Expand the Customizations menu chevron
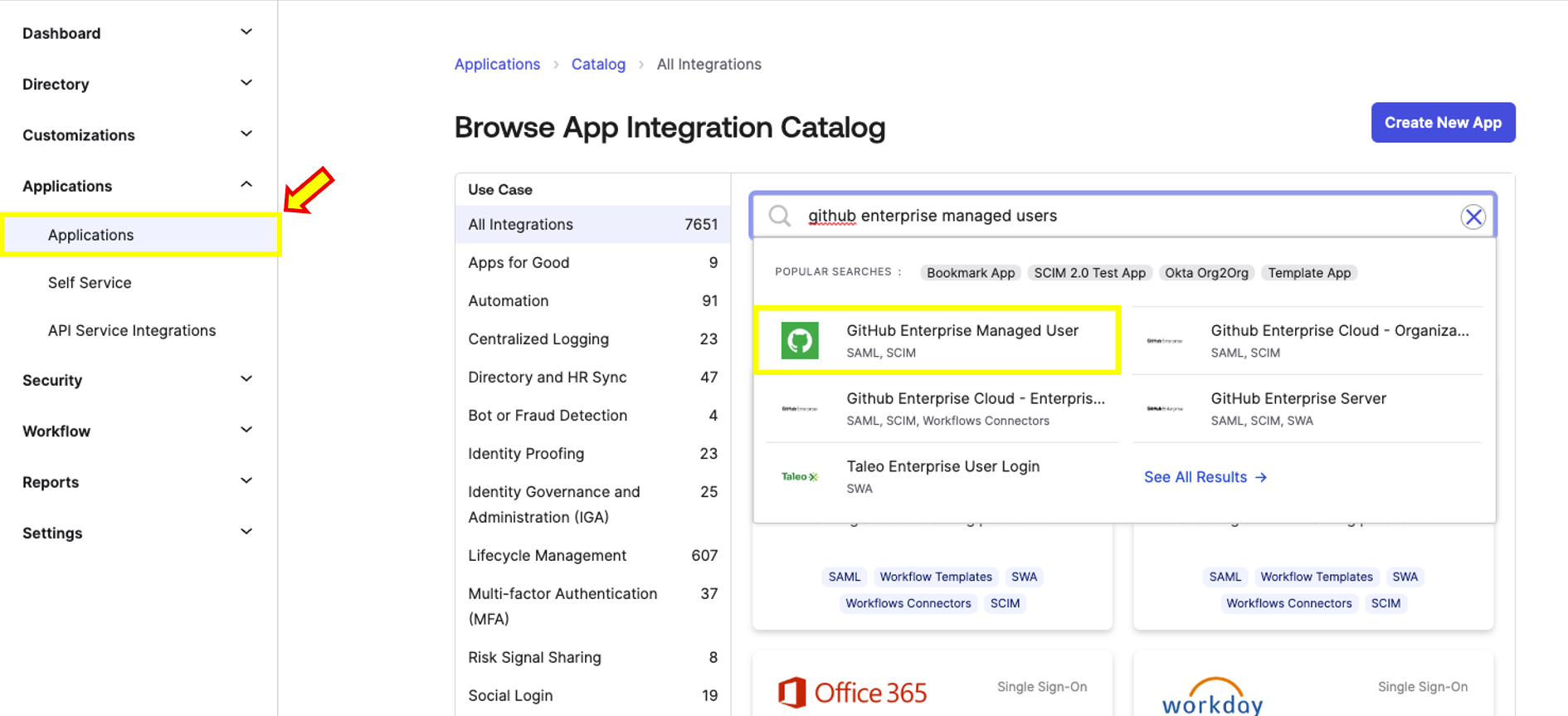This screenshot has height=716, width=1568. (x=246, y=134)
